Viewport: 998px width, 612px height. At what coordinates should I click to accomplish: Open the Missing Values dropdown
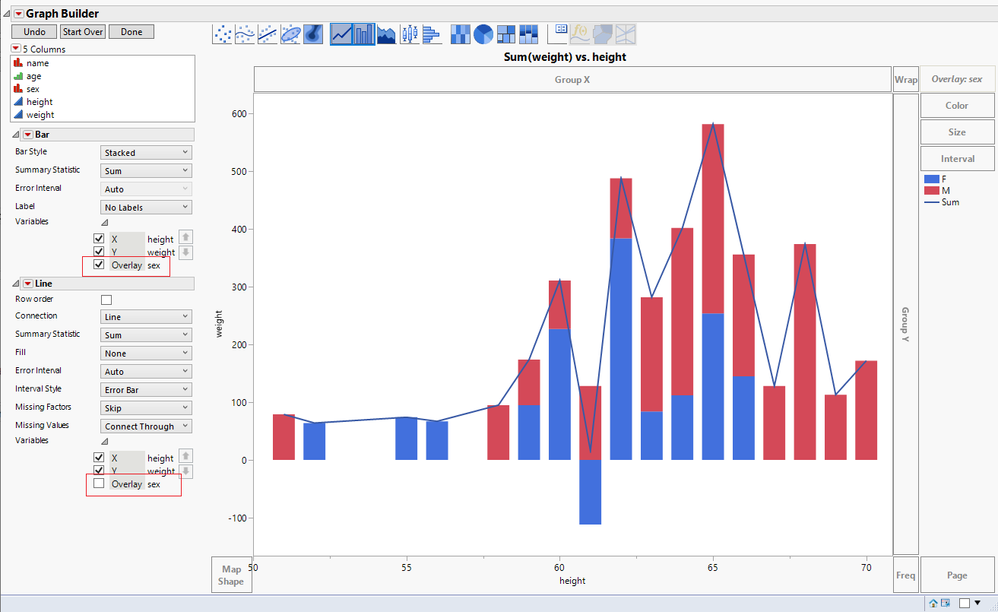pos(146,426)
